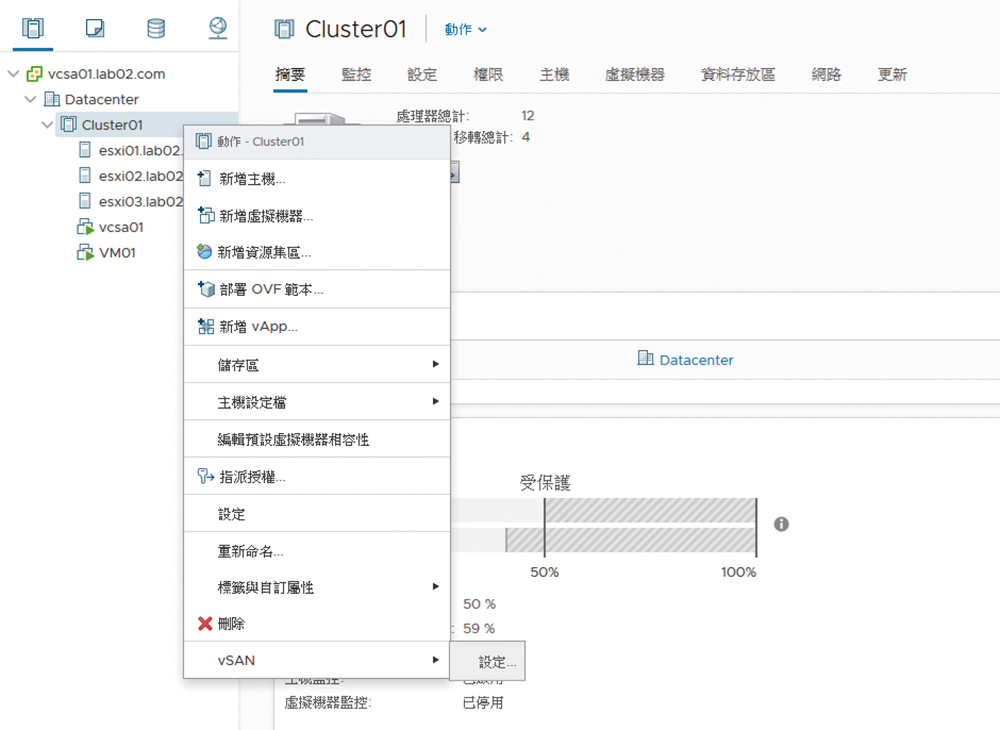This screenshot has height=730, width=1000.
Task: Collapse the Datacenter tree node
Action: point(30,99)
